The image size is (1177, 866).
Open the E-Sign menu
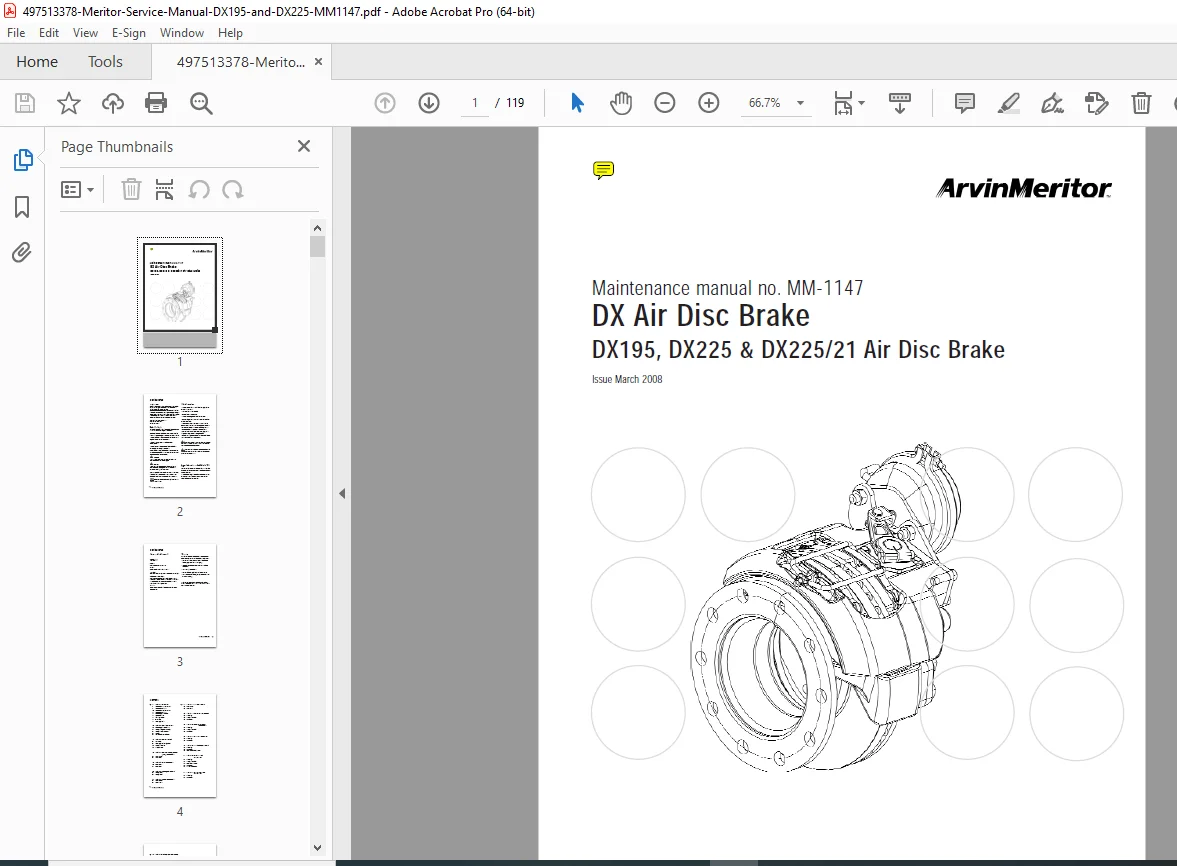coord(128,33)
